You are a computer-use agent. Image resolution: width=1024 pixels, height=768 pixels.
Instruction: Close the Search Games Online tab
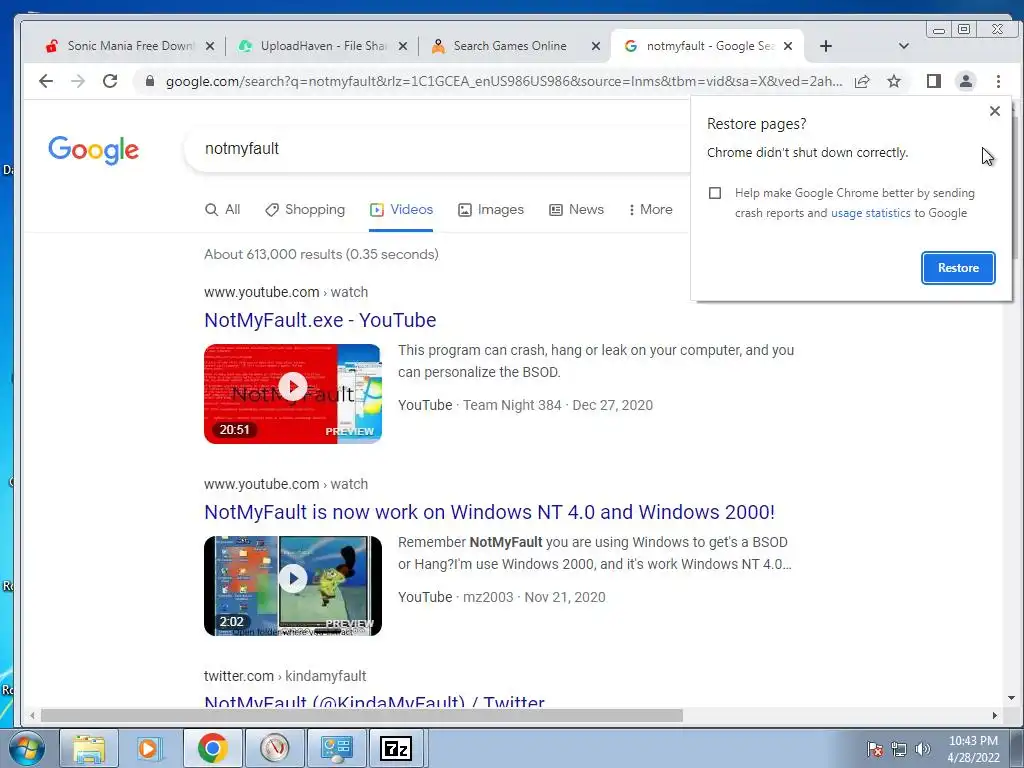pos(596,46)
